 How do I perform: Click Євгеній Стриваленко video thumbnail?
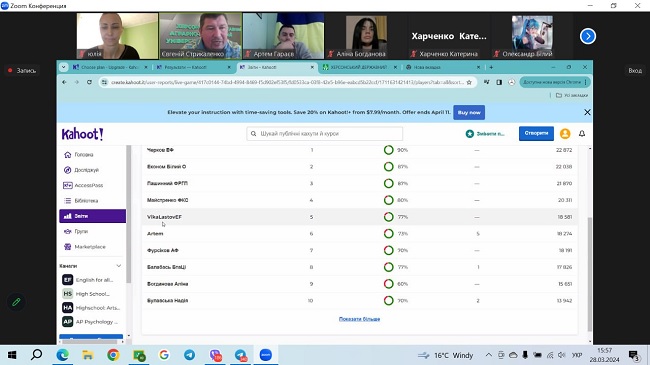[201, 36]
